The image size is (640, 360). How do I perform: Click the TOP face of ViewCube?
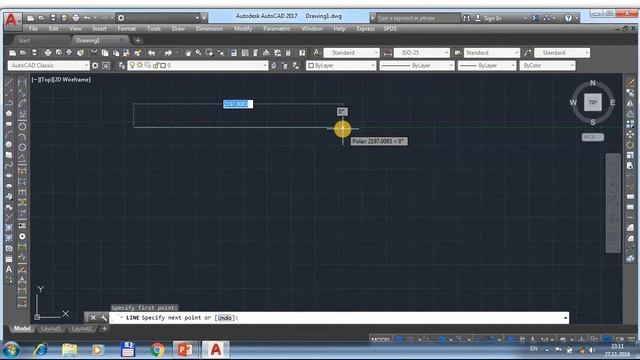click(x=593, y=102)
